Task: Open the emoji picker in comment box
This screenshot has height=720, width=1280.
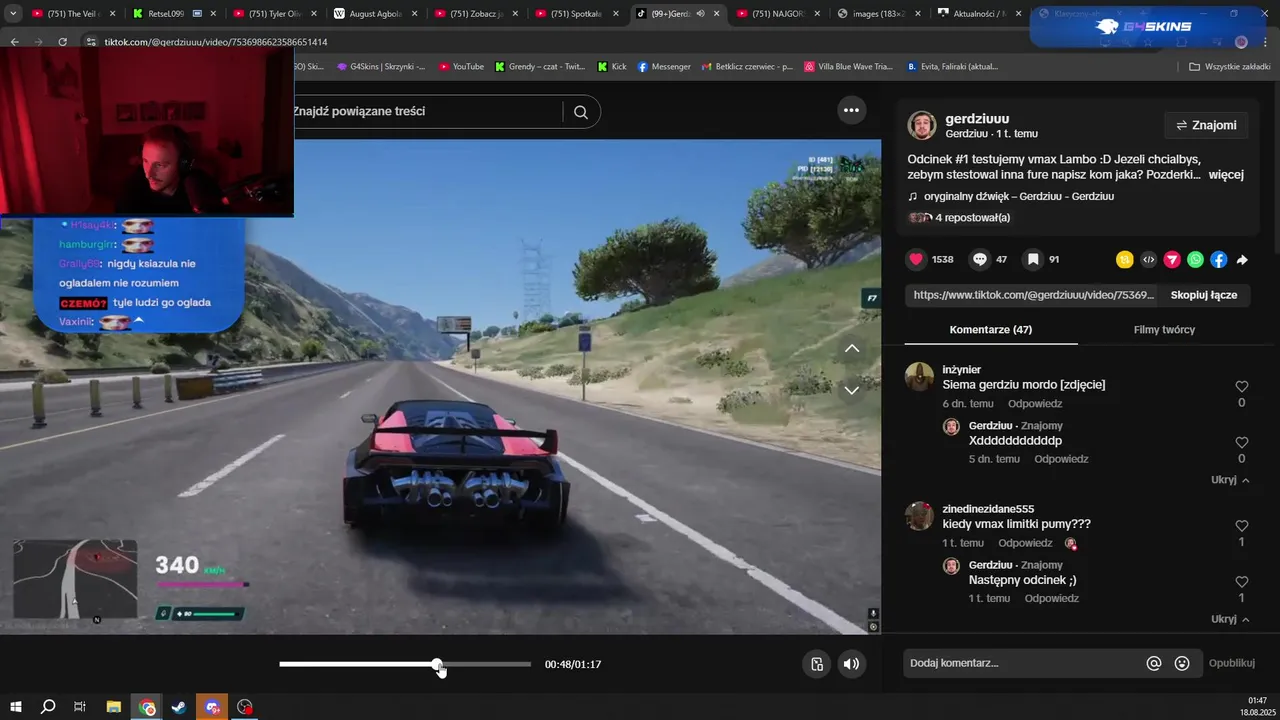Action: 1182,663
